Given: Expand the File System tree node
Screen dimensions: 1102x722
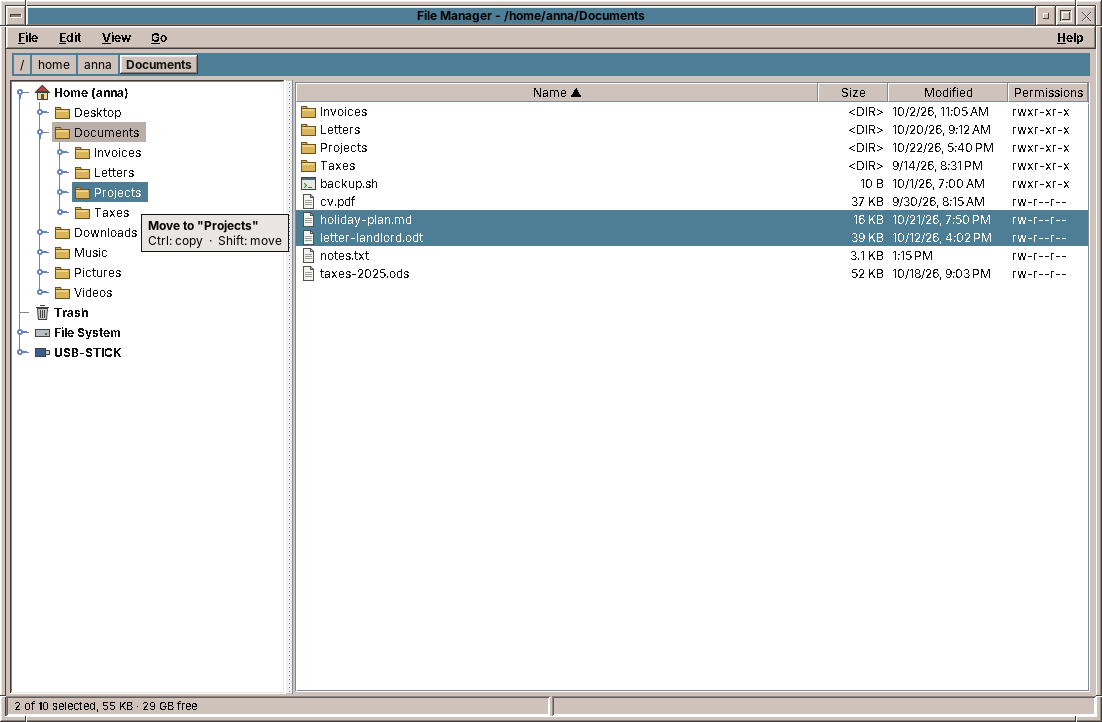Looking at the screenshot, I should pos(22,333).
